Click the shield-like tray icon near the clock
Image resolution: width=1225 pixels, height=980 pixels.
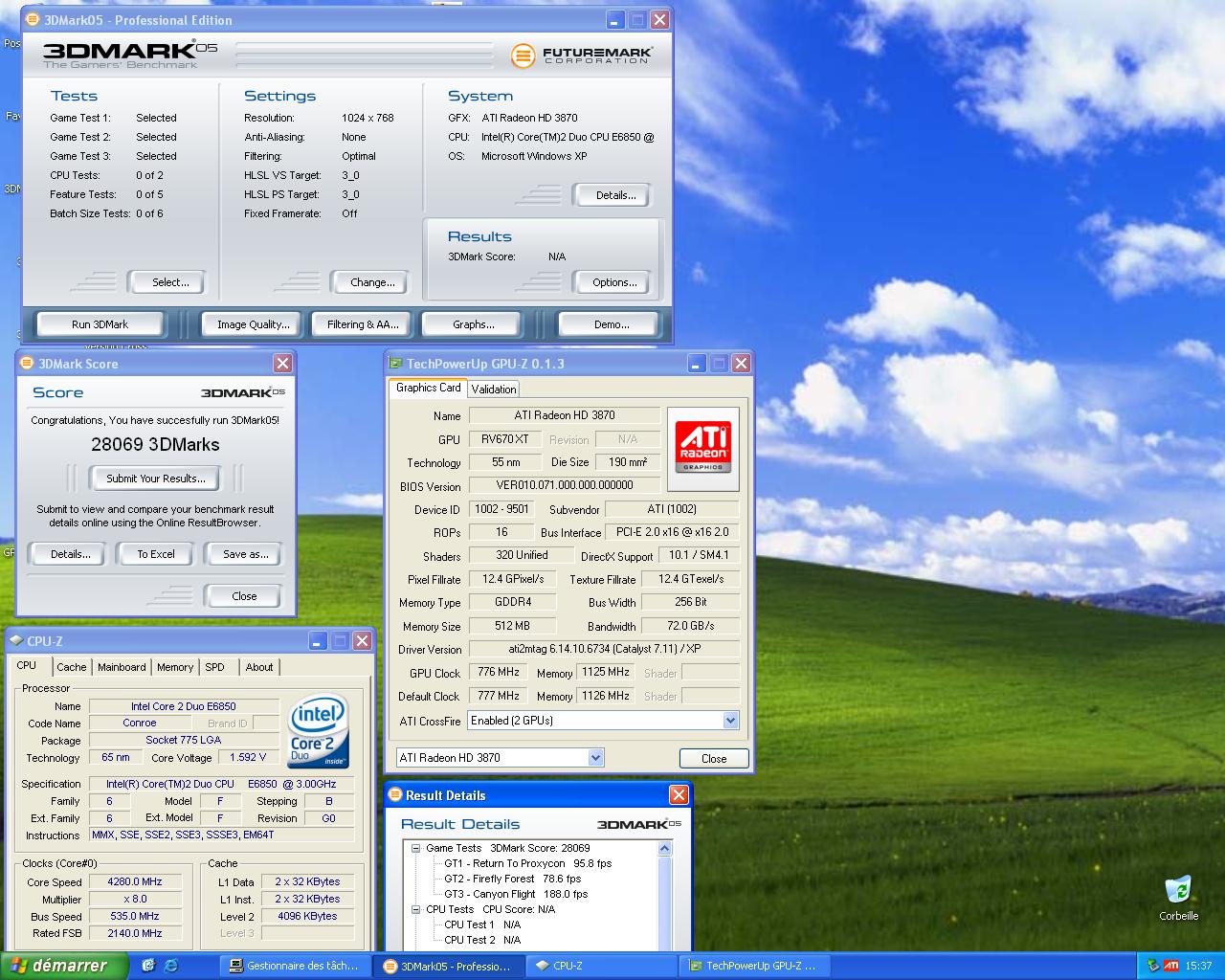click(x=1153, y=966)
